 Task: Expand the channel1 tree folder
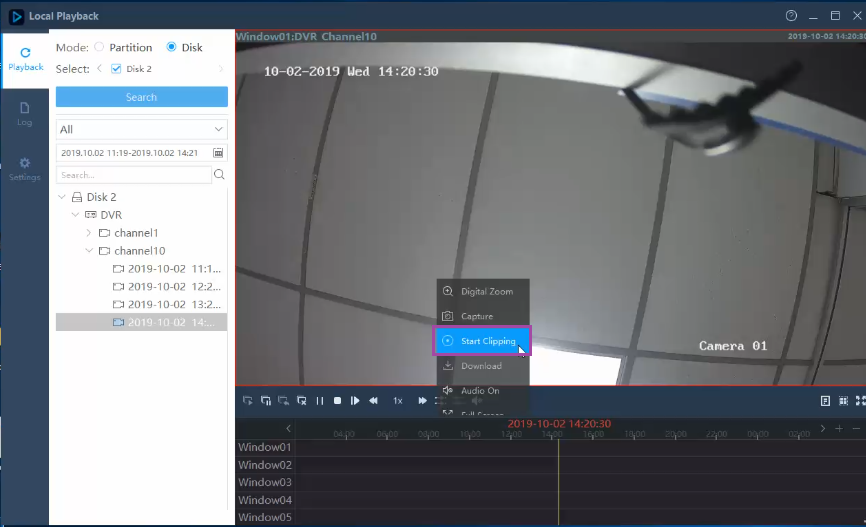(x=88, y=233)
